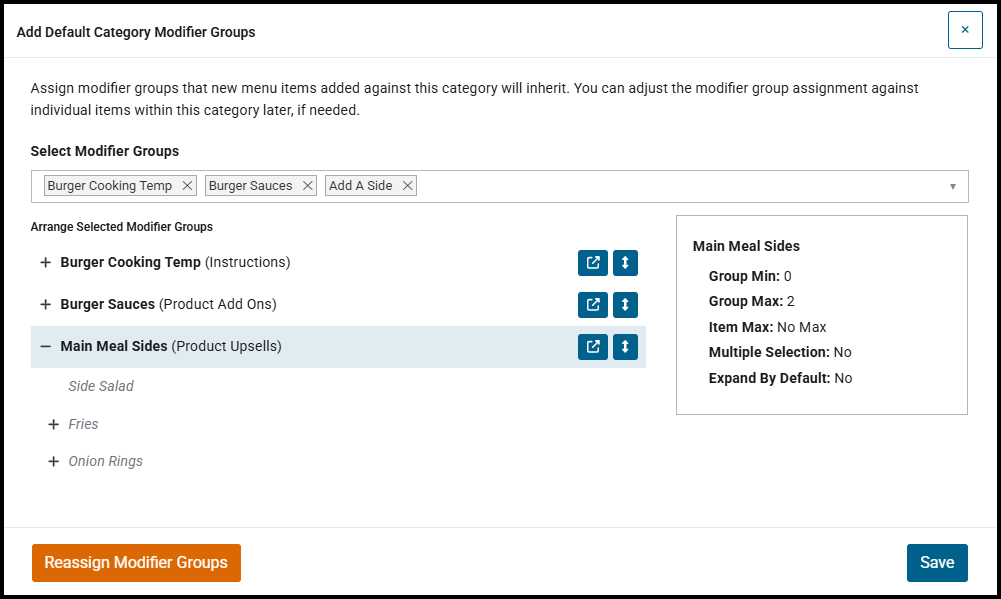Open Burger Cooking Temp group in new window
Image resolution: width=1001 pixels, height=599 pixels.
[592, 262]
